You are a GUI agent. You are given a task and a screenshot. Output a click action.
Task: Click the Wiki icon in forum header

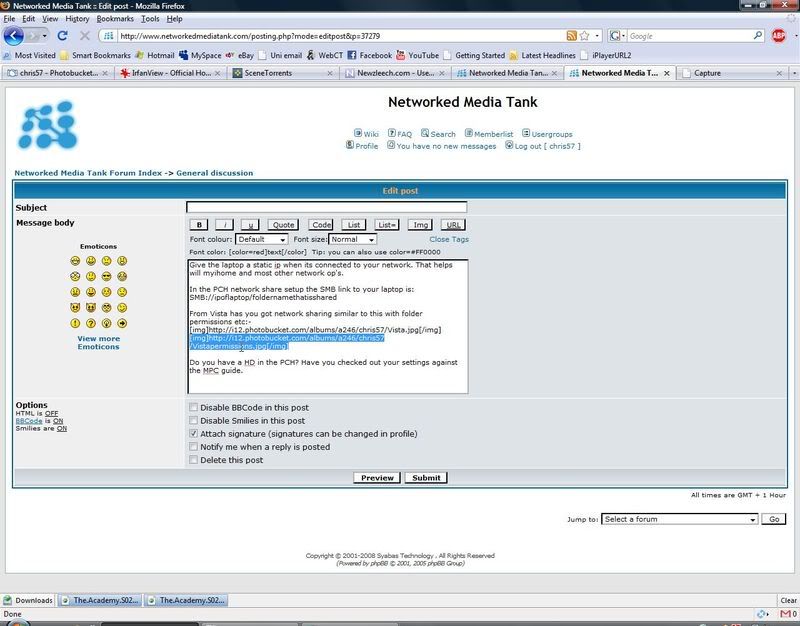[358, 133]
